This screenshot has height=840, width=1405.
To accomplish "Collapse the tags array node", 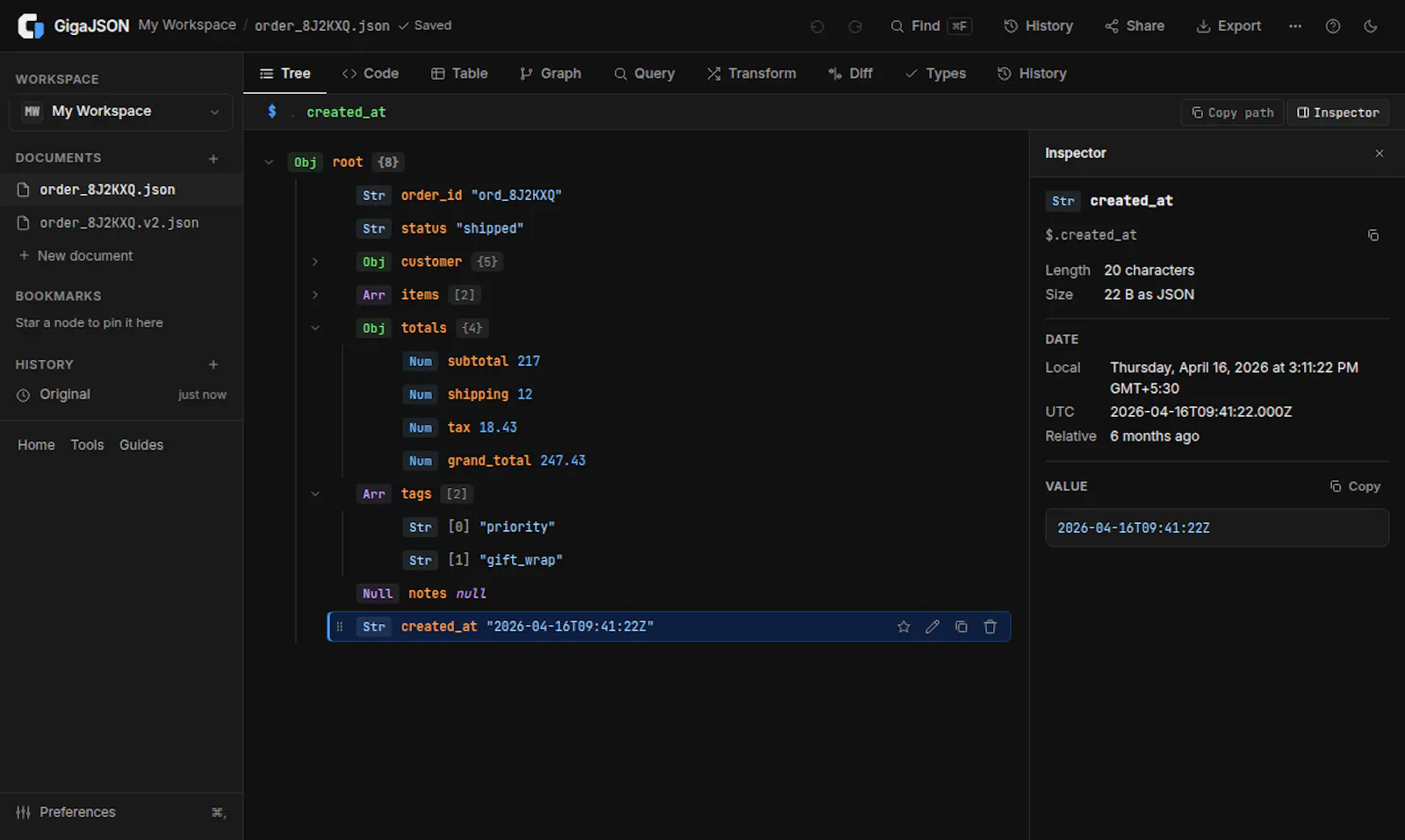I will (x=315, y=494).
